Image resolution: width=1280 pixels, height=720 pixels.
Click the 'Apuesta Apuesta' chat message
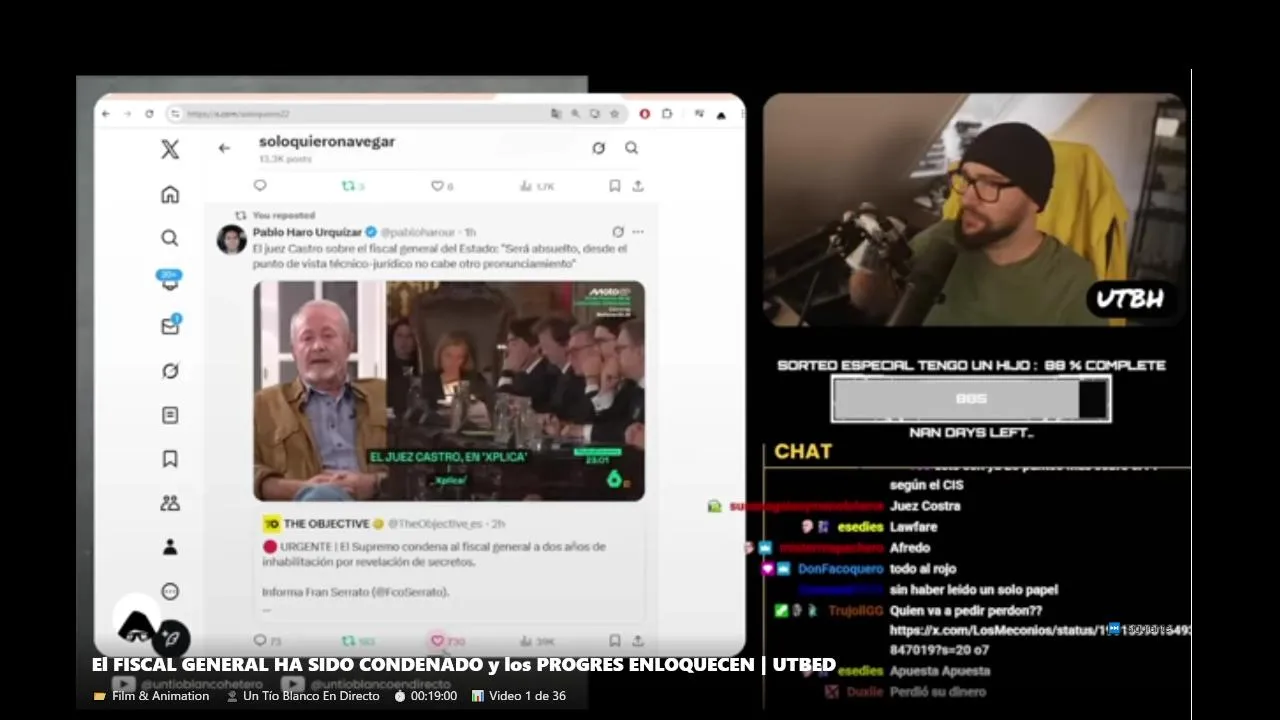(940, 671)
